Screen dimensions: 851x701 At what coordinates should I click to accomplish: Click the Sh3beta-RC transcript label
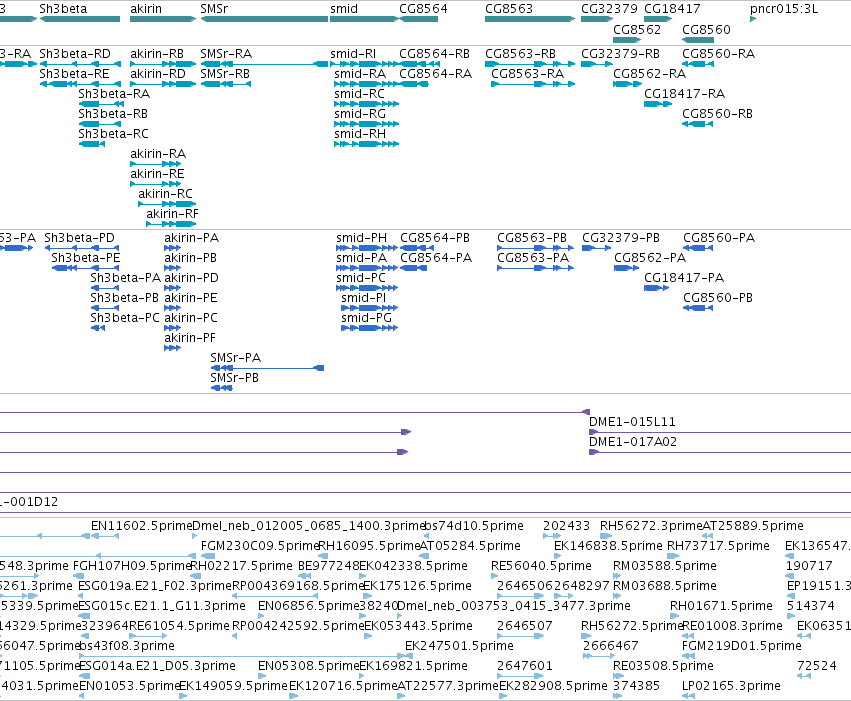(113, 133)
